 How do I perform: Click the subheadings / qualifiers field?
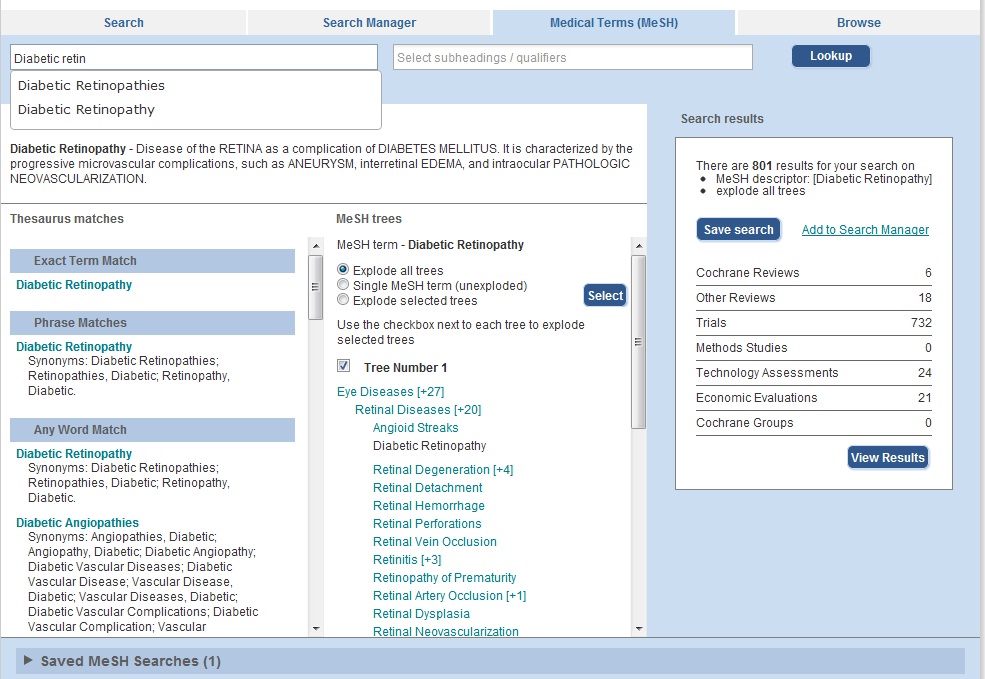(572, 58)
